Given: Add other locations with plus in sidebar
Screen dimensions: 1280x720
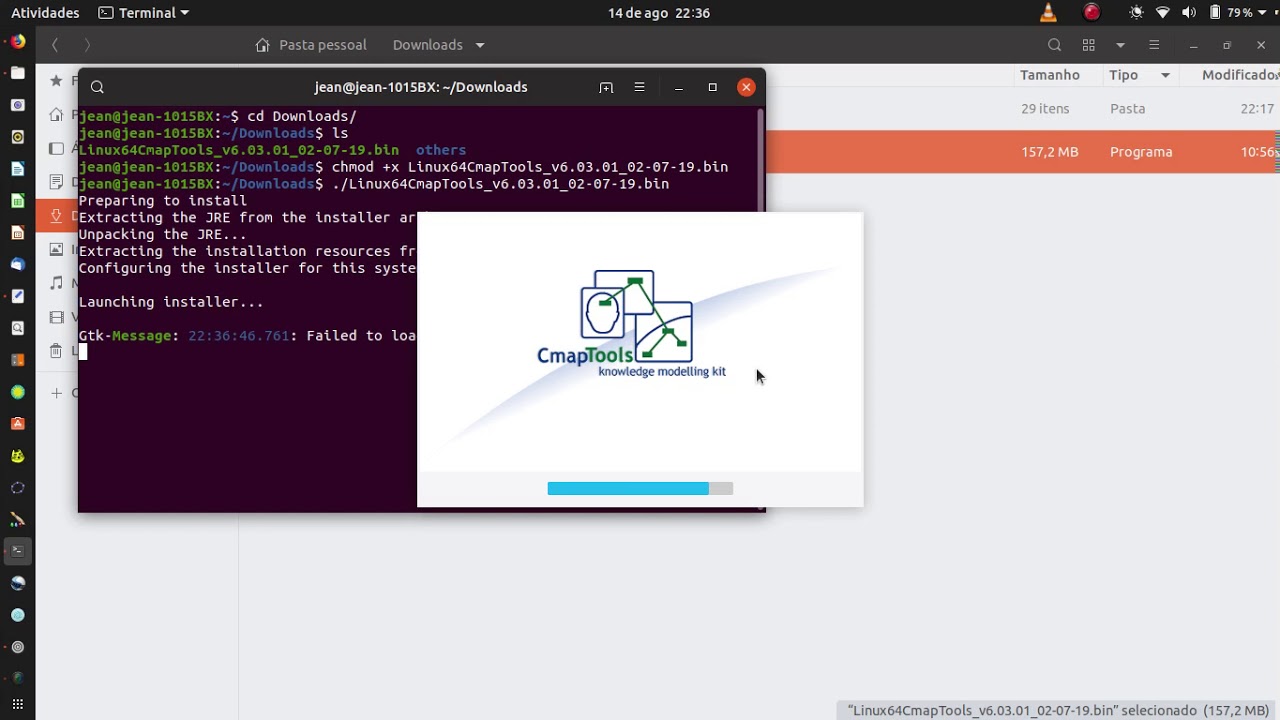Looking at the screenshot, I should point(57,393).
